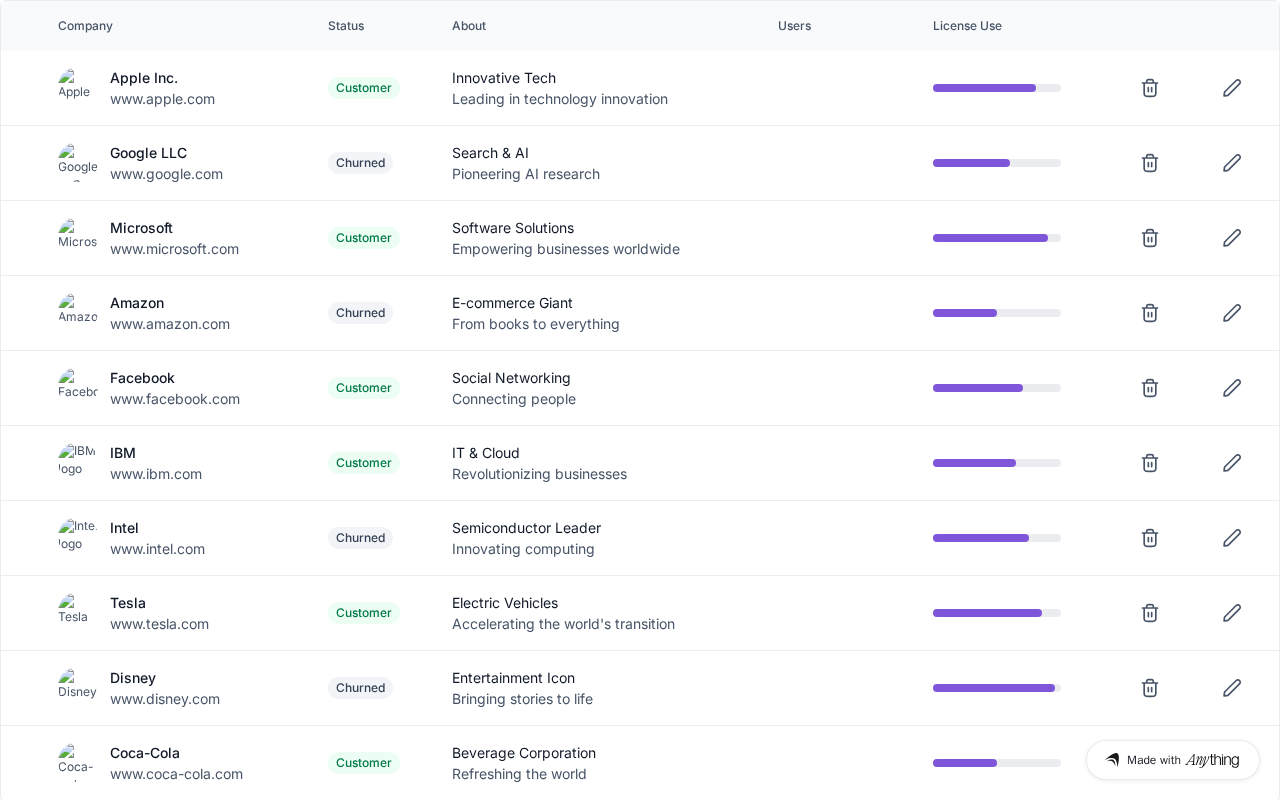Click the Made with Anything badge
The image size is (1280, 800).
tap(1172, 760)
